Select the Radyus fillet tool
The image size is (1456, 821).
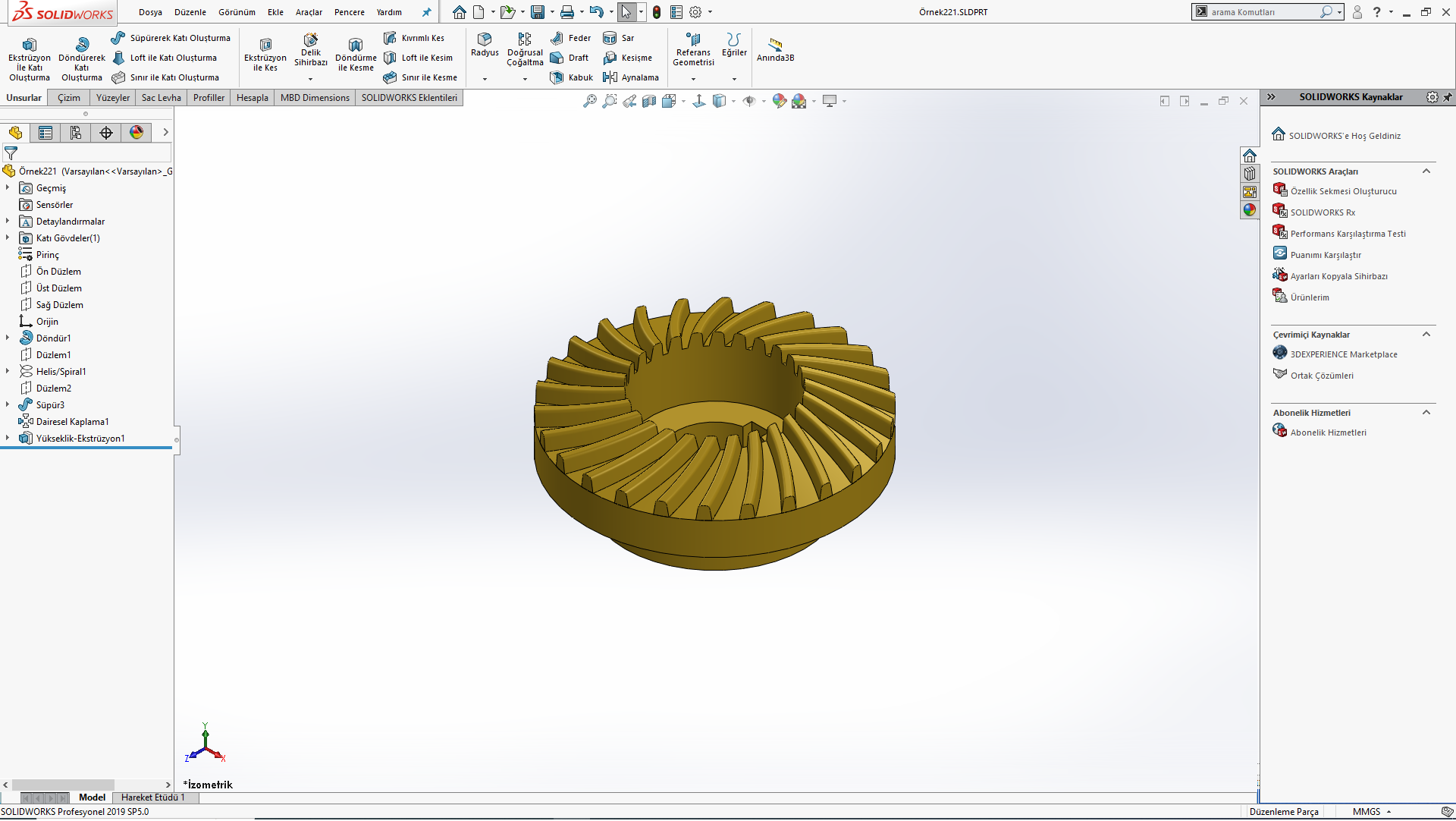click(485, 45)
